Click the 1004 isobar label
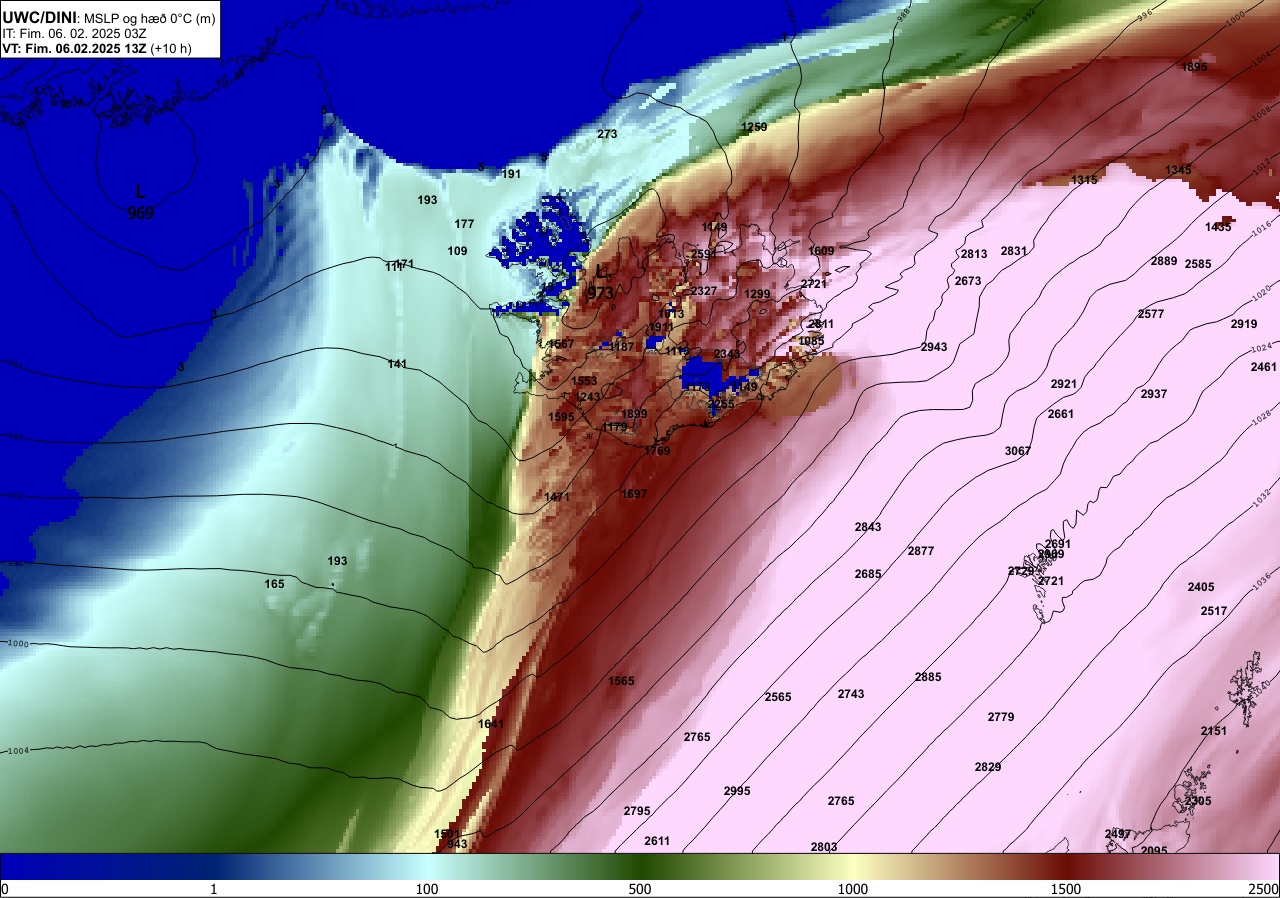Viewport: 1280px width, 898px height. (x=19, y=751)
